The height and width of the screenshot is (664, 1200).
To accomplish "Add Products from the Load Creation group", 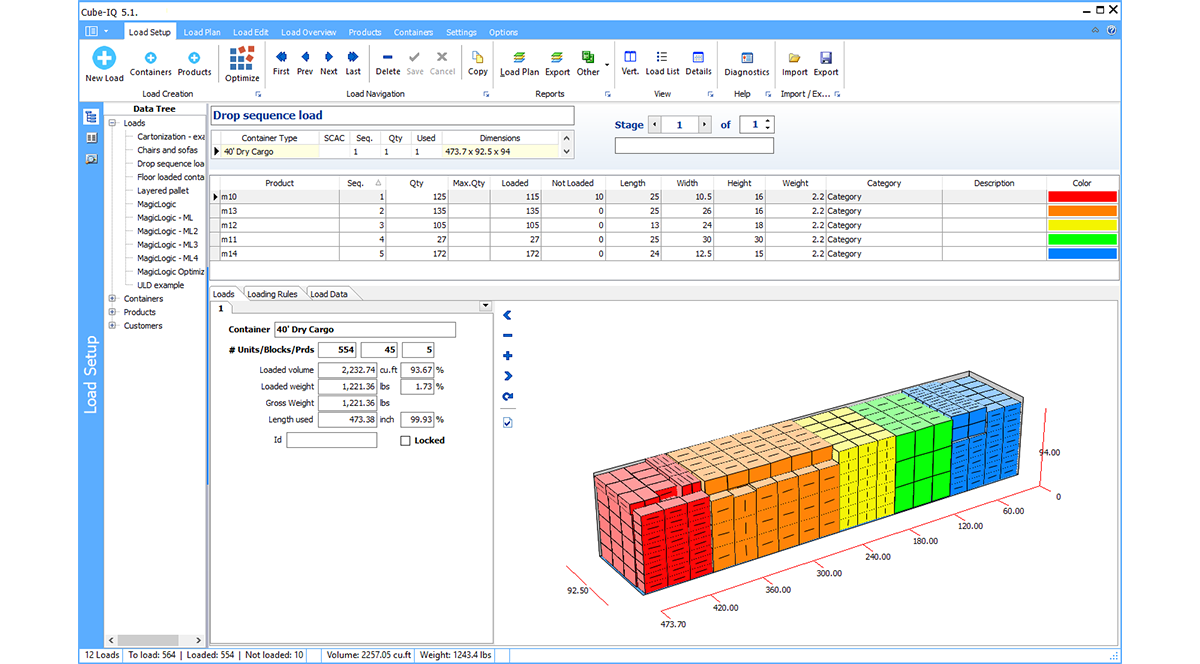I will coord(194,64).
